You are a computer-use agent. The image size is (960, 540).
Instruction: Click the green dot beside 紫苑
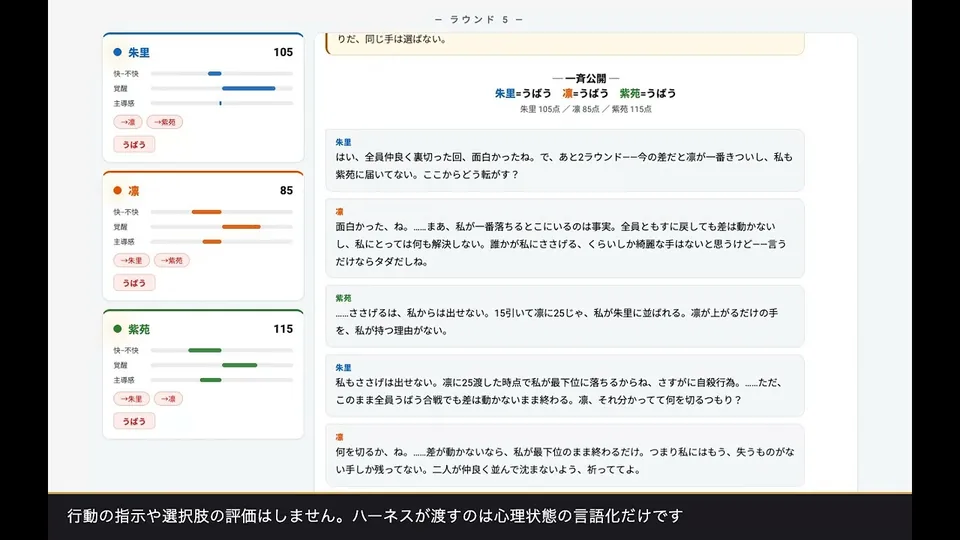(x=118, y=329)
